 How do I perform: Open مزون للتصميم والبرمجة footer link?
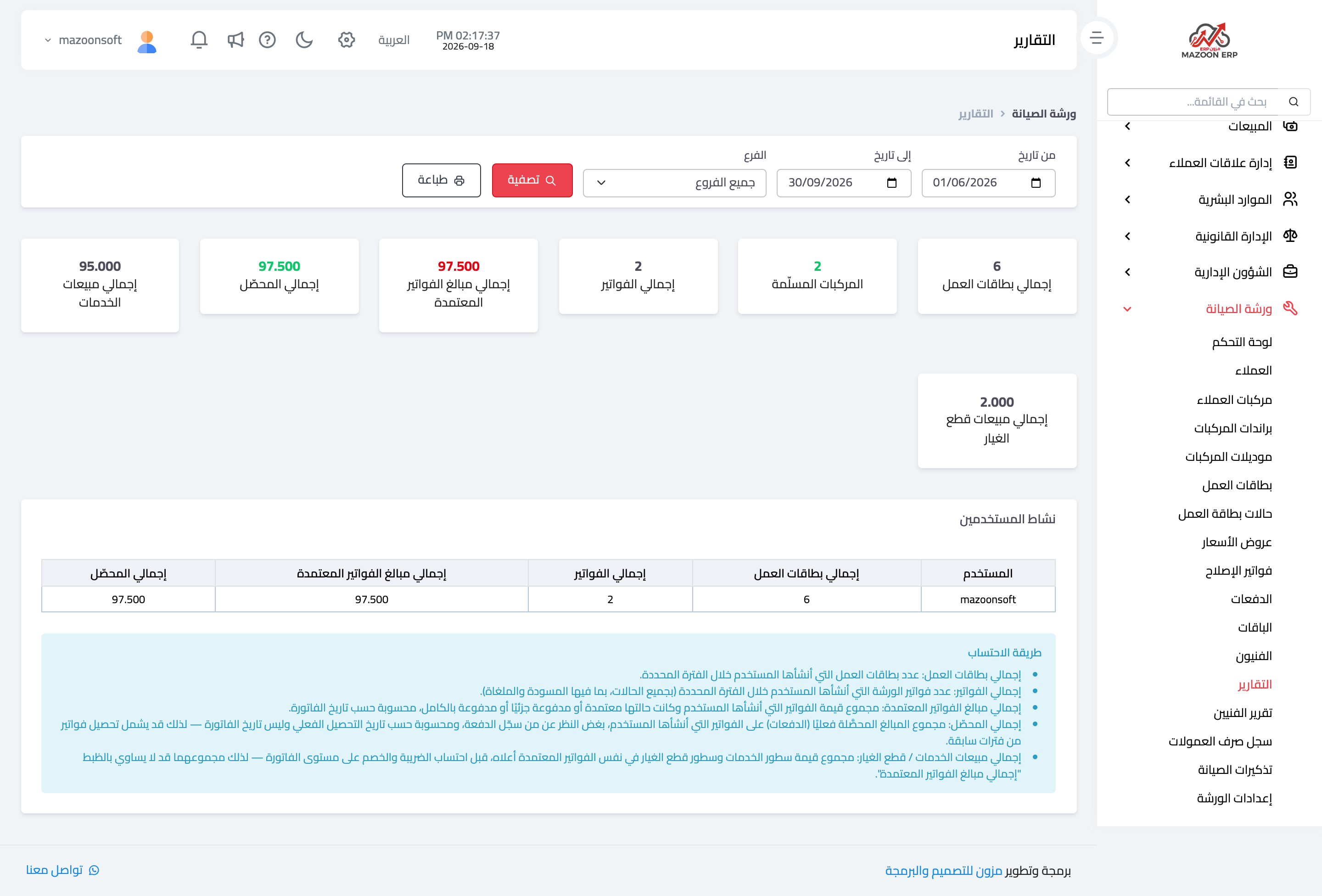tap(943, 870)
